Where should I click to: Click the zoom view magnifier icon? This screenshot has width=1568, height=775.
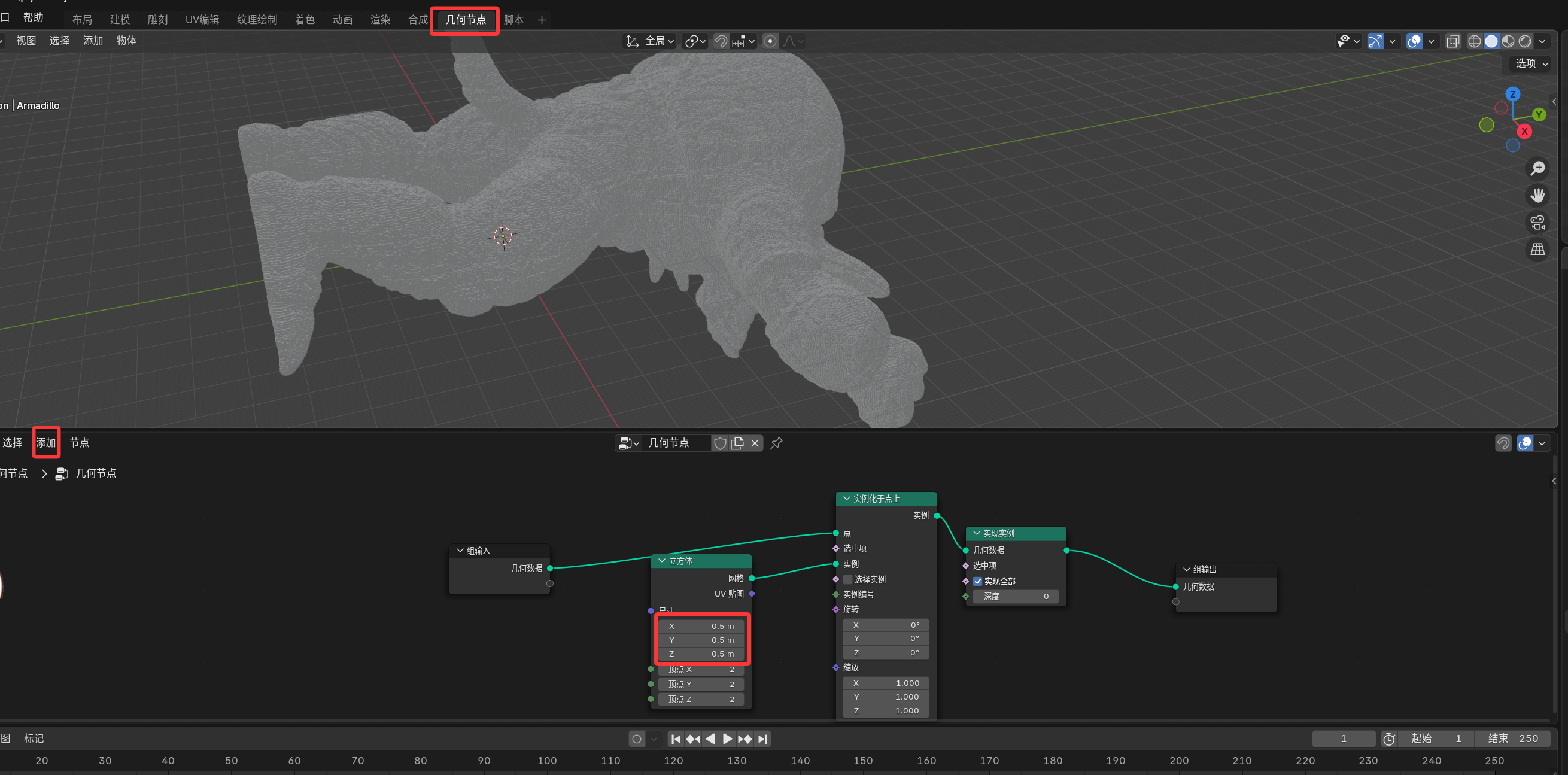pos(1537,168)
